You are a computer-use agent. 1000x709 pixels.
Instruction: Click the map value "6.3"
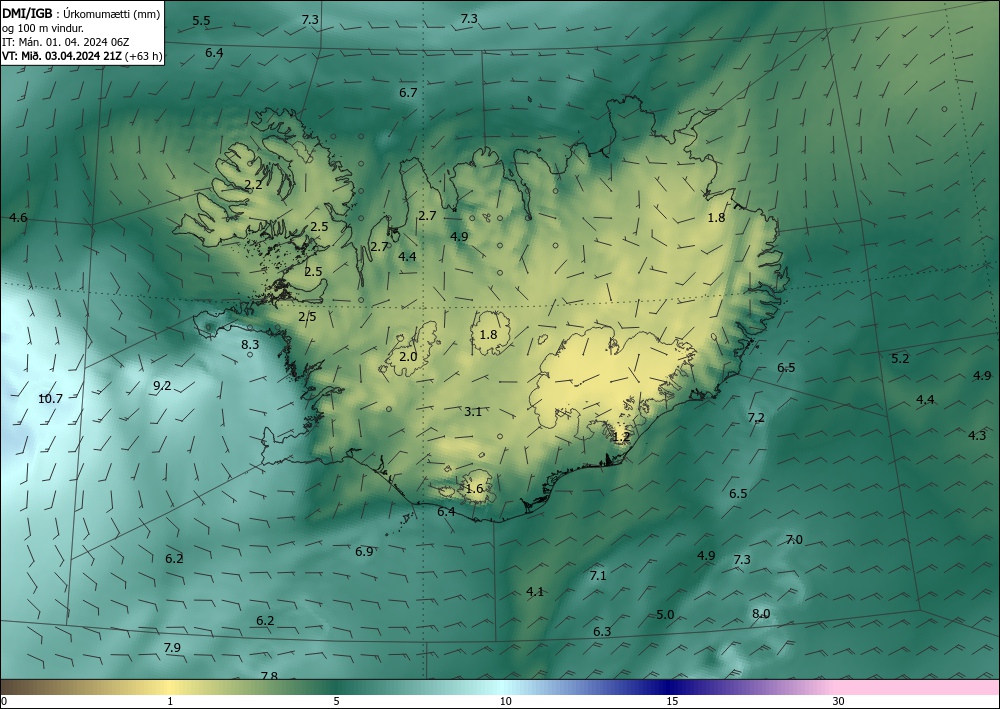coord(602,631)
